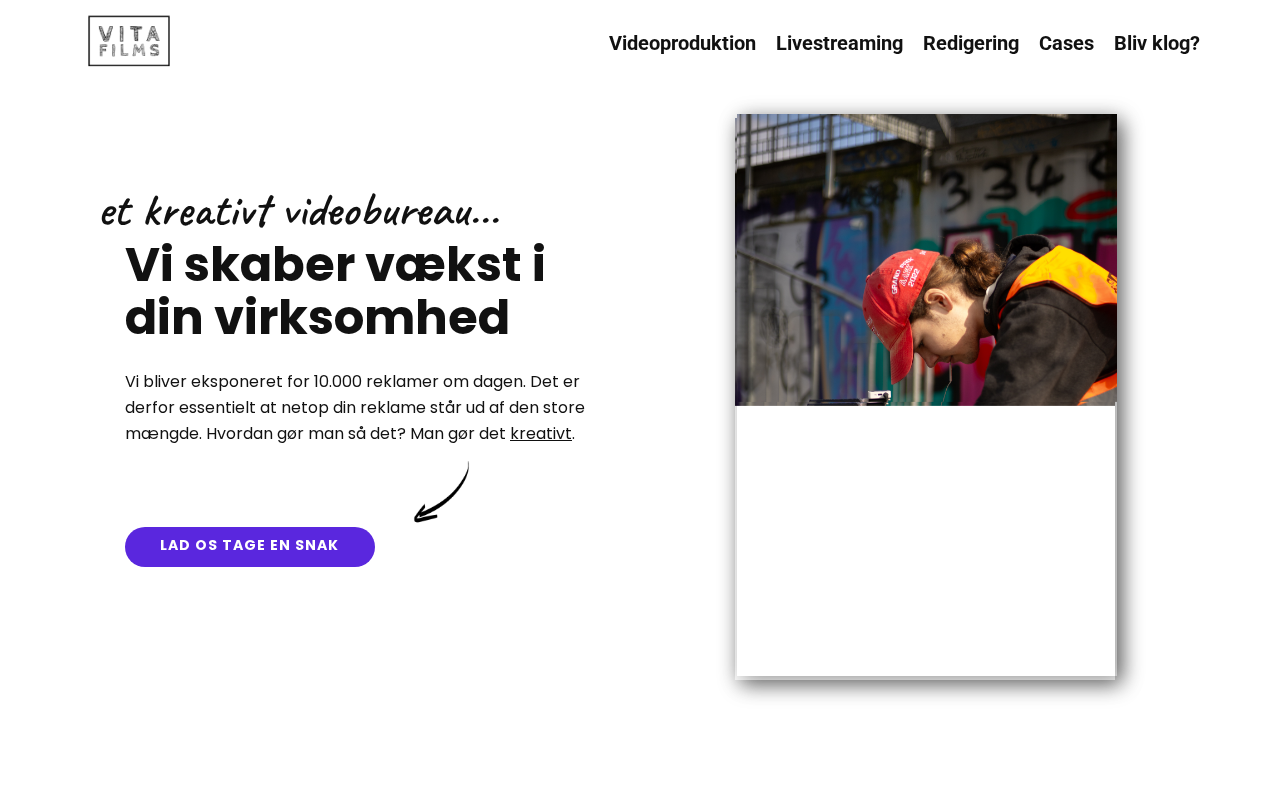This screenshot has width=1280, height=800.
Task: Click the hand-drawn curved arrow graphic
Action: tap(442, 492)
